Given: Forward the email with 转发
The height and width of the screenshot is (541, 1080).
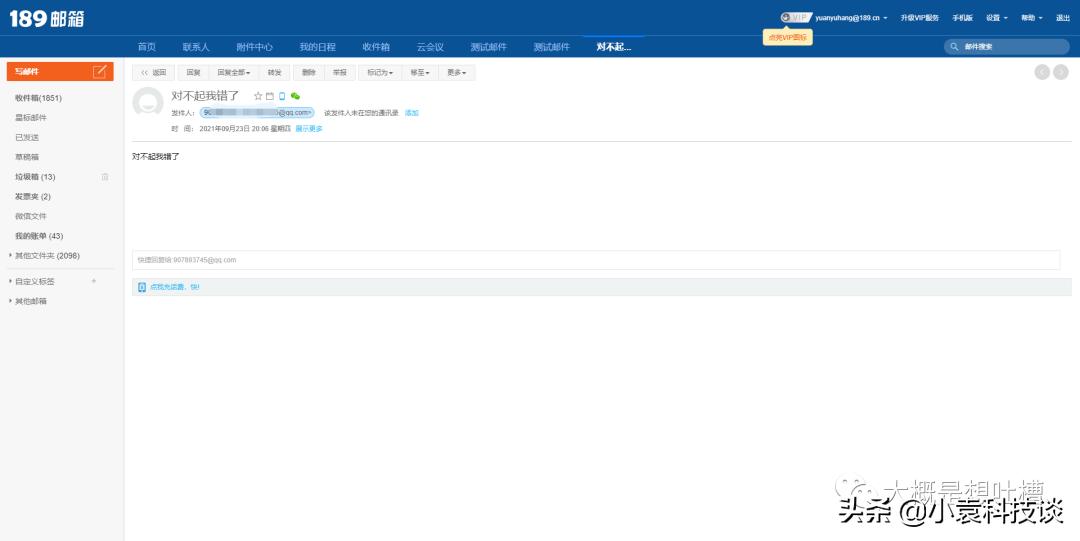Looking at the screenshot, I should click(x=274, y=72).
